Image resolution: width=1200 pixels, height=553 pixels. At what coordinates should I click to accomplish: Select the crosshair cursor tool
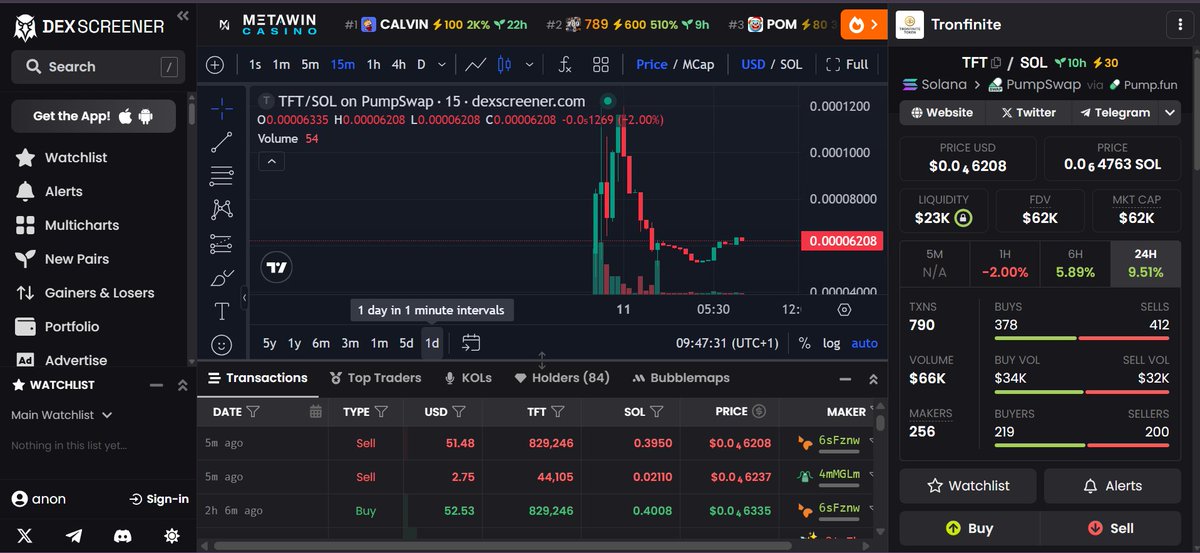(x=222, y=109)
